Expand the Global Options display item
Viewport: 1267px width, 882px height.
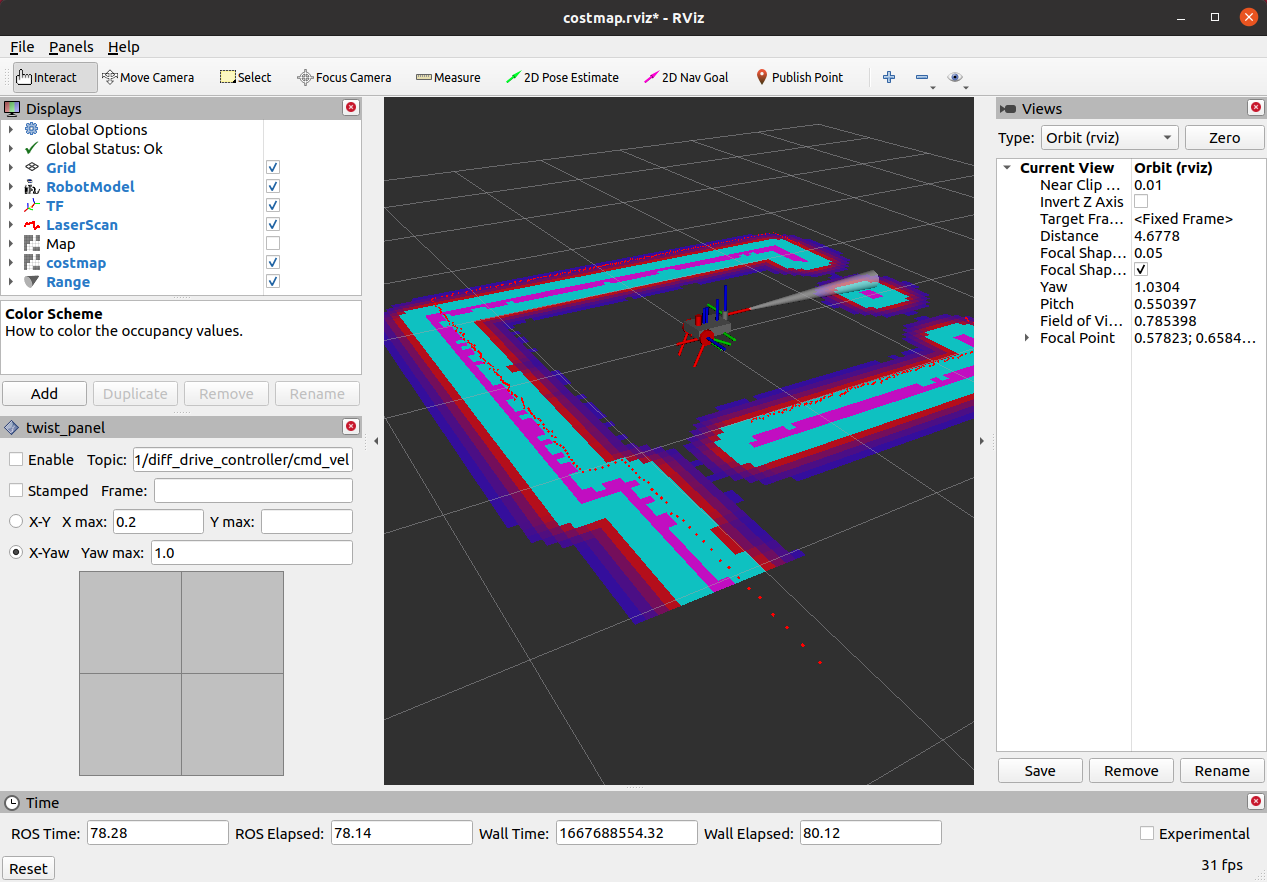pyautogui.click(x=11, y=129)
